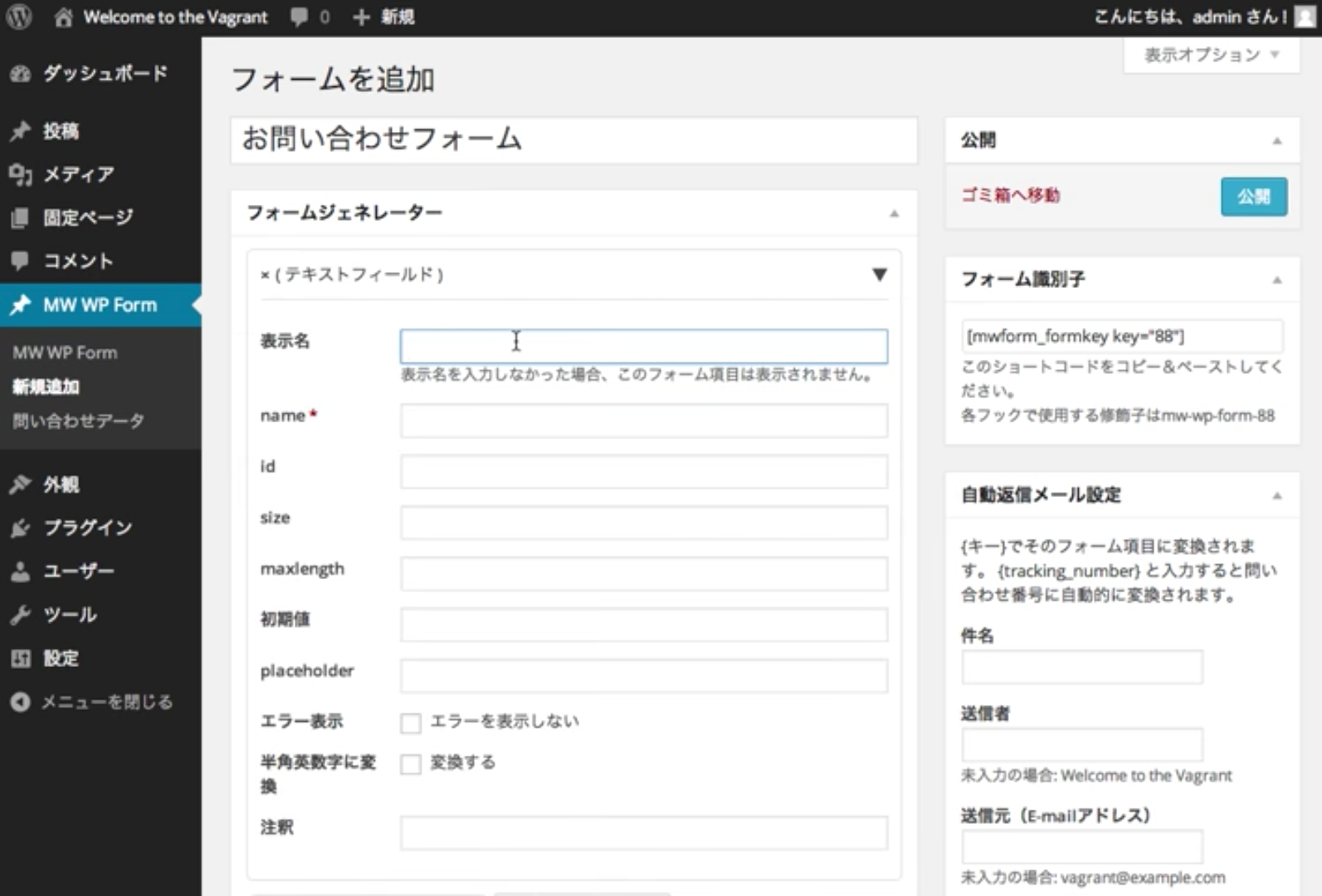Image resolution: width=1322 pixels, height=896 pixels.
Task: Collapse the テキストフィールド field block arrow
Action: [x=880, y=275]
